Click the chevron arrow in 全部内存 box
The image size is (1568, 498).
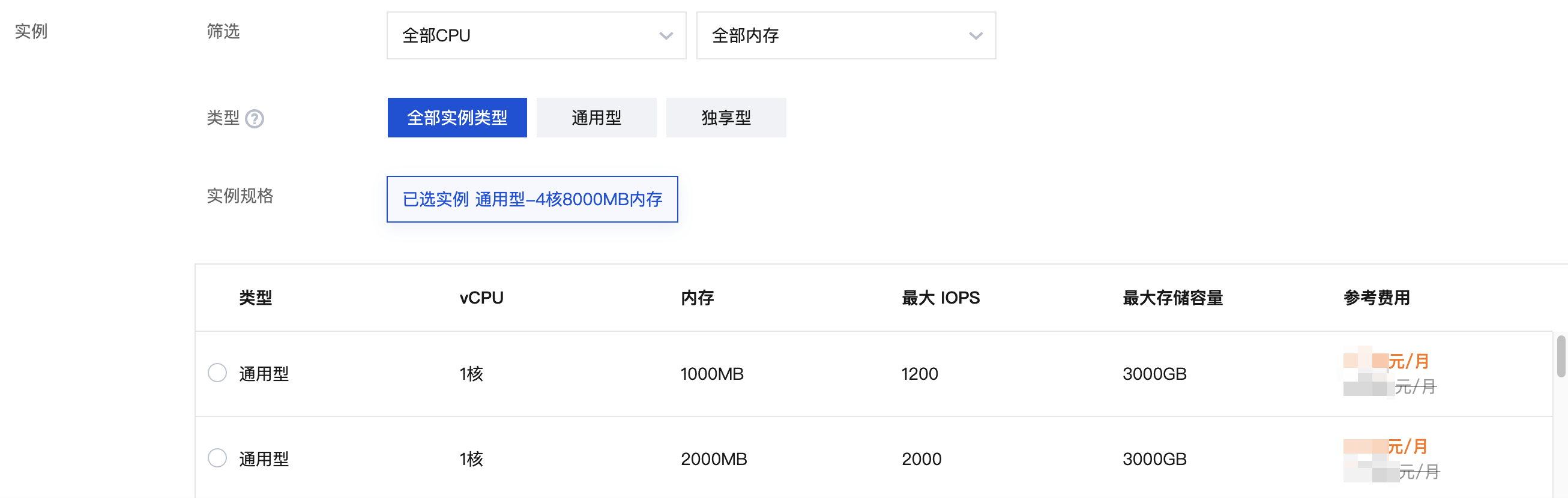point(975,36)
